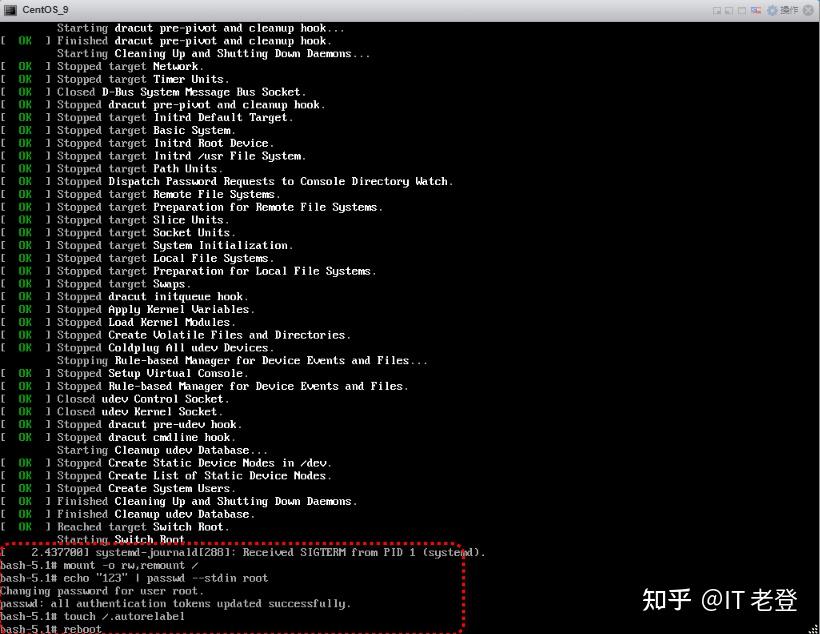The height and width of the screenshot is (634, 820).
Task: Click the 知乎 @IT 老登 watermark
Action: (x=718, y=600)
